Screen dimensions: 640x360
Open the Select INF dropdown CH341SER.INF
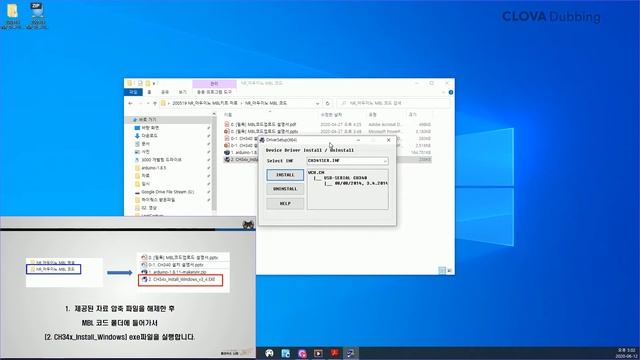tap(347, 161)
